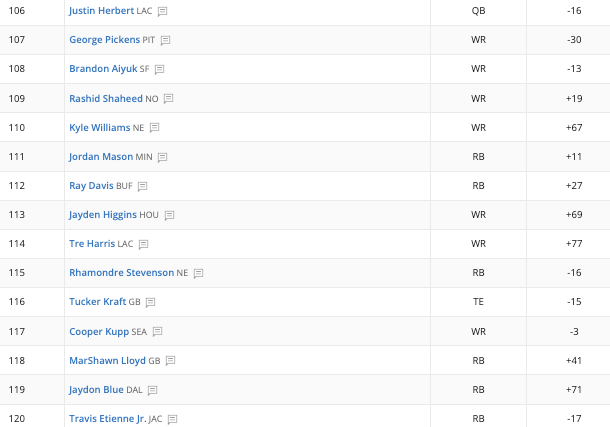This screenshot has width=610, height=427.
Task: Click the note icon next to George Pickens
Action: pyautogui.click(x=165, y=40)
